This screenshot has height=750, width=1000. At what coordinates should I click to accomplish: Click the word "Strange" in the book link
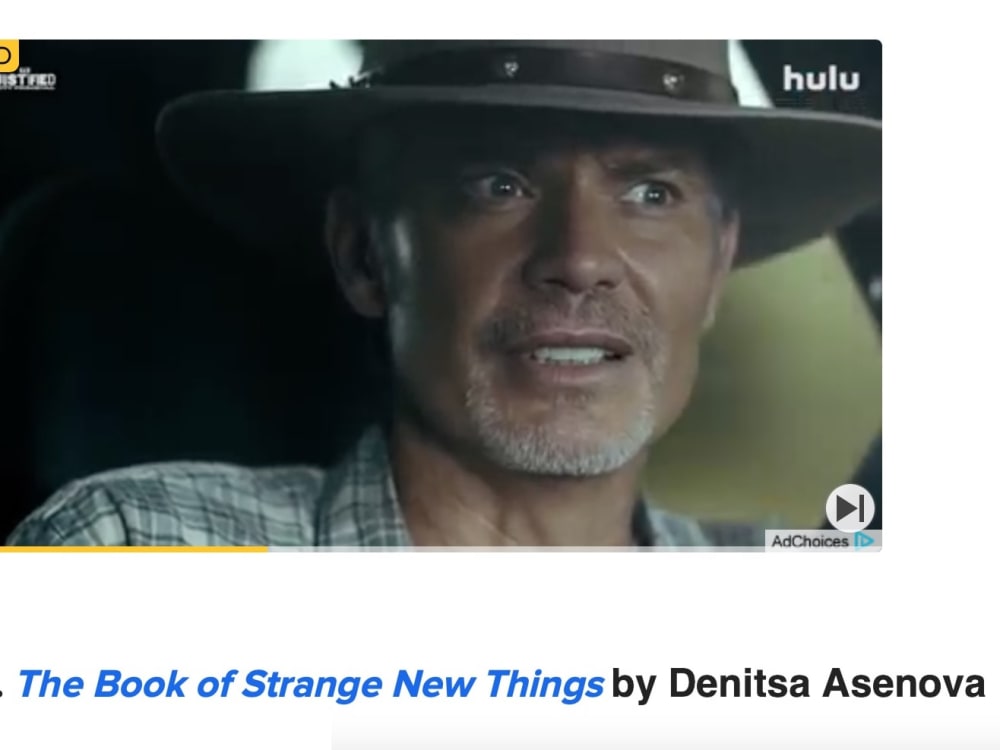tap(312, 684)
